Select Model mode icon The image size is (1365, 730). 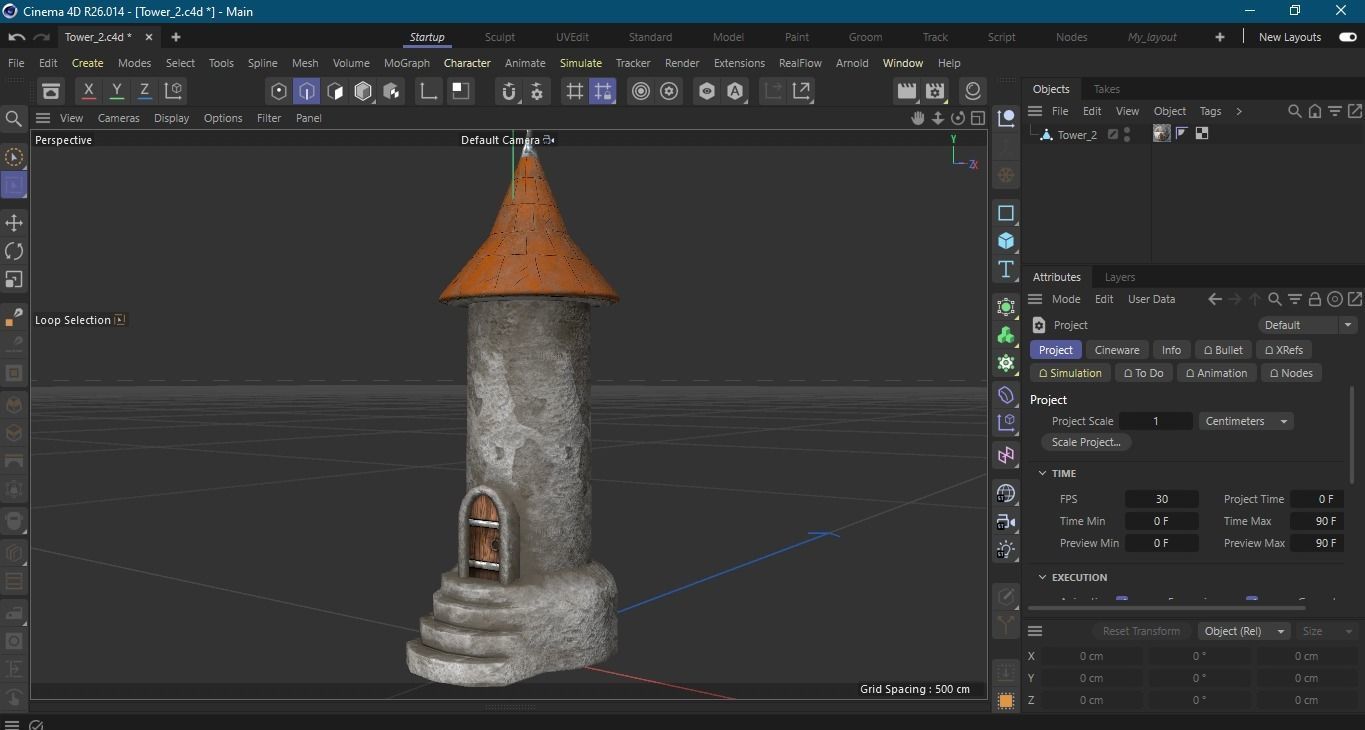364,91
